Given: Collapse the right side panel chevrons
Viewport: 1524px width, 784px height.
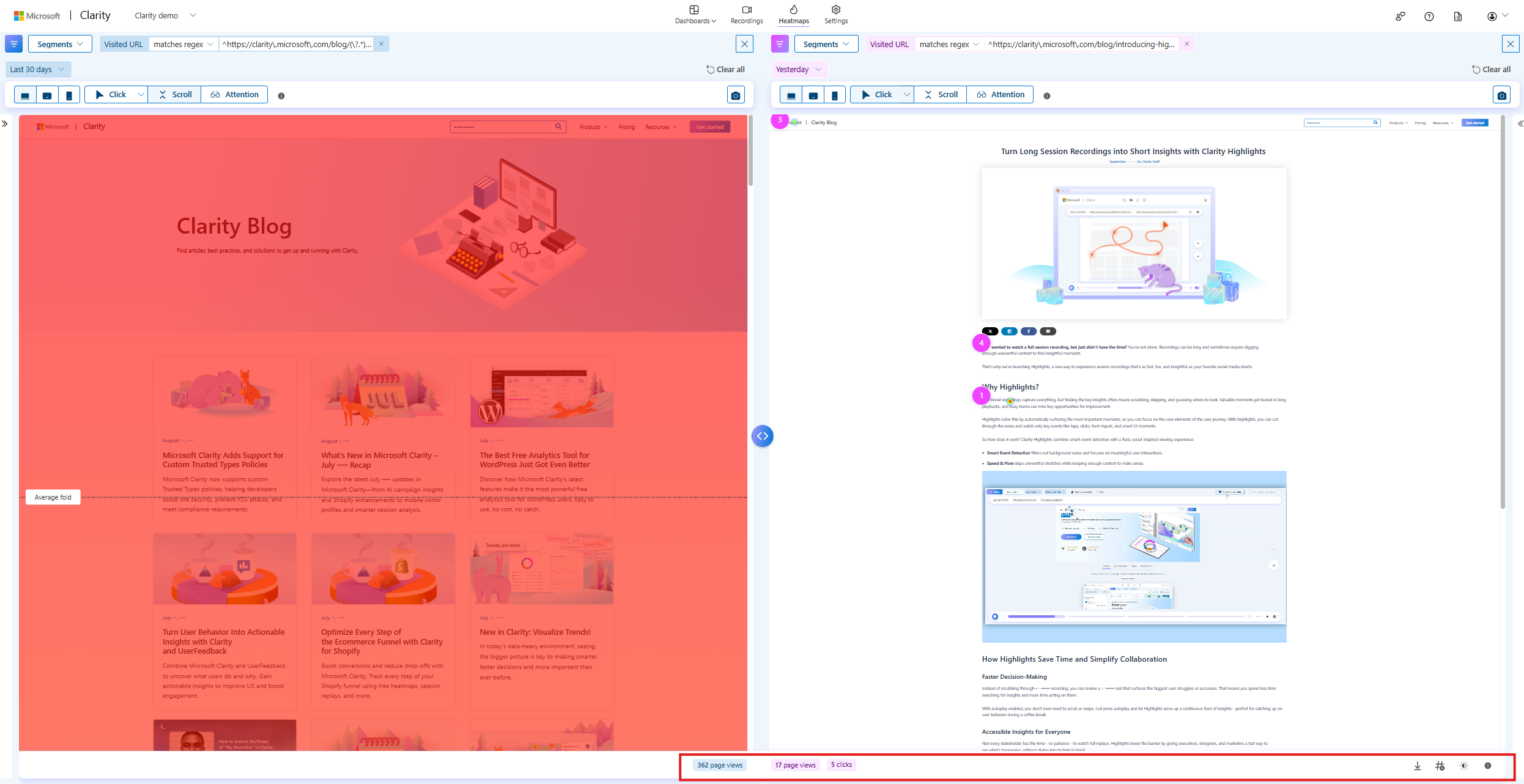Looking at the screenshot, I should [1520, 124].
